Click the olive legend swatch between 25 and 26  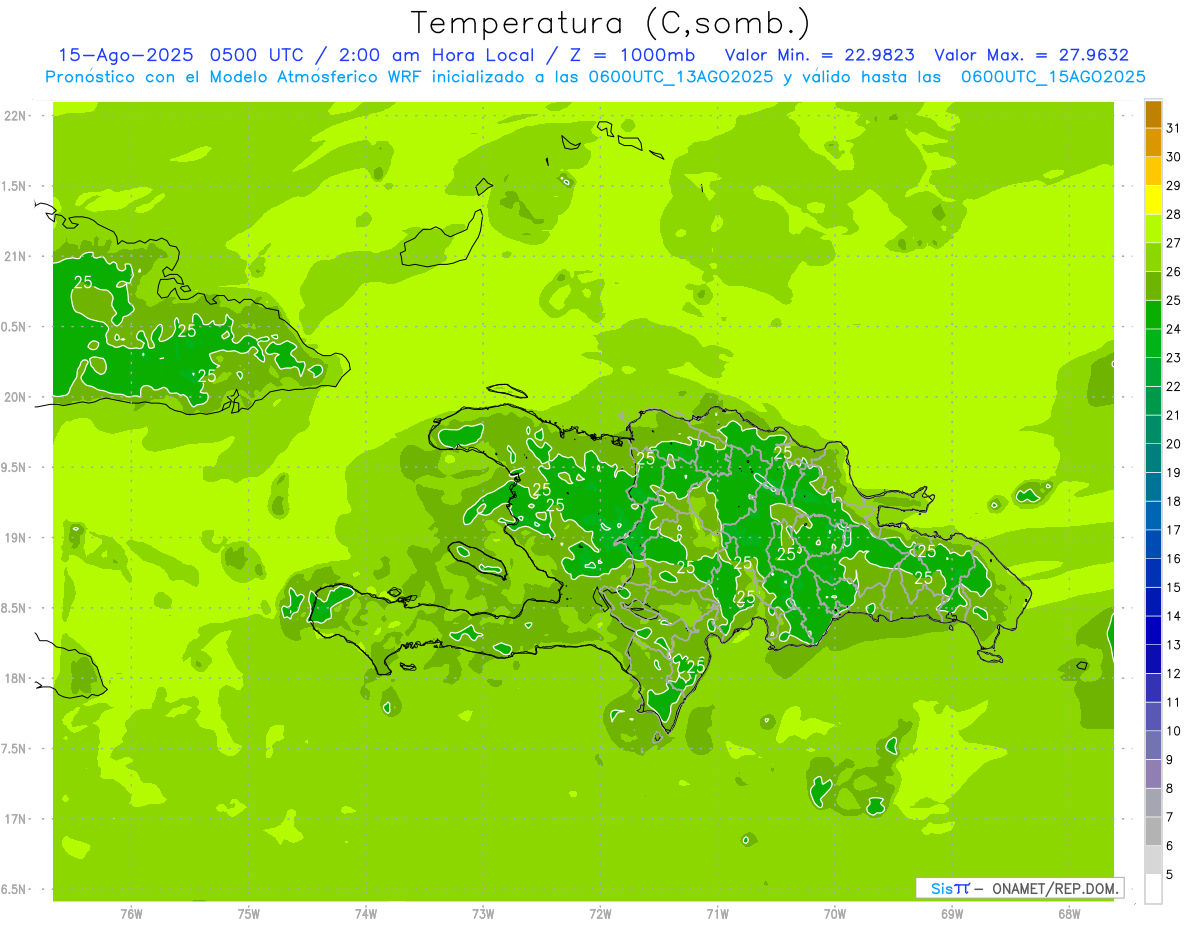tap(1153, 285)
